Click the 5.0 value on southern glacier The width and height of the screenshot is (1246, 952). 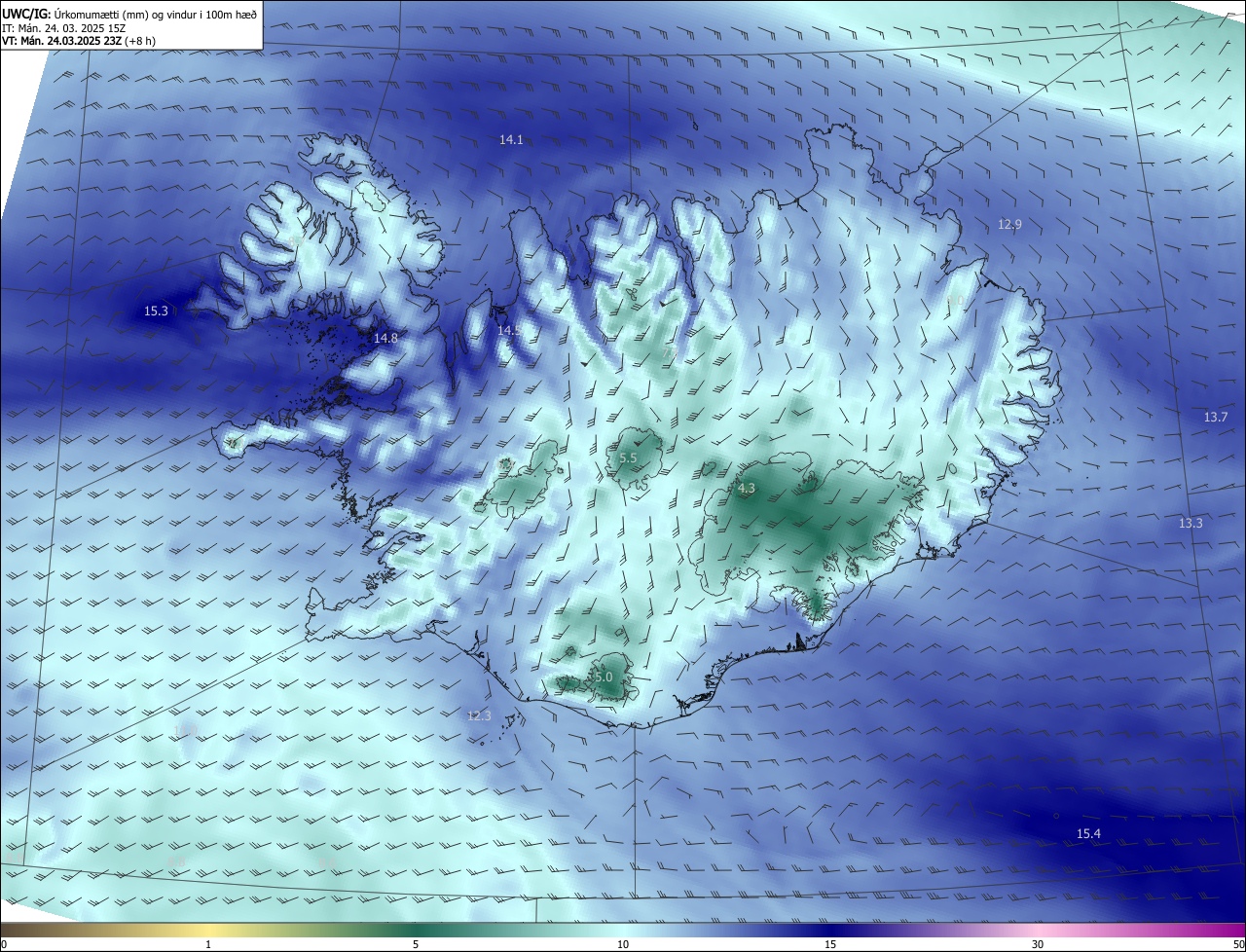click(603, 677)
